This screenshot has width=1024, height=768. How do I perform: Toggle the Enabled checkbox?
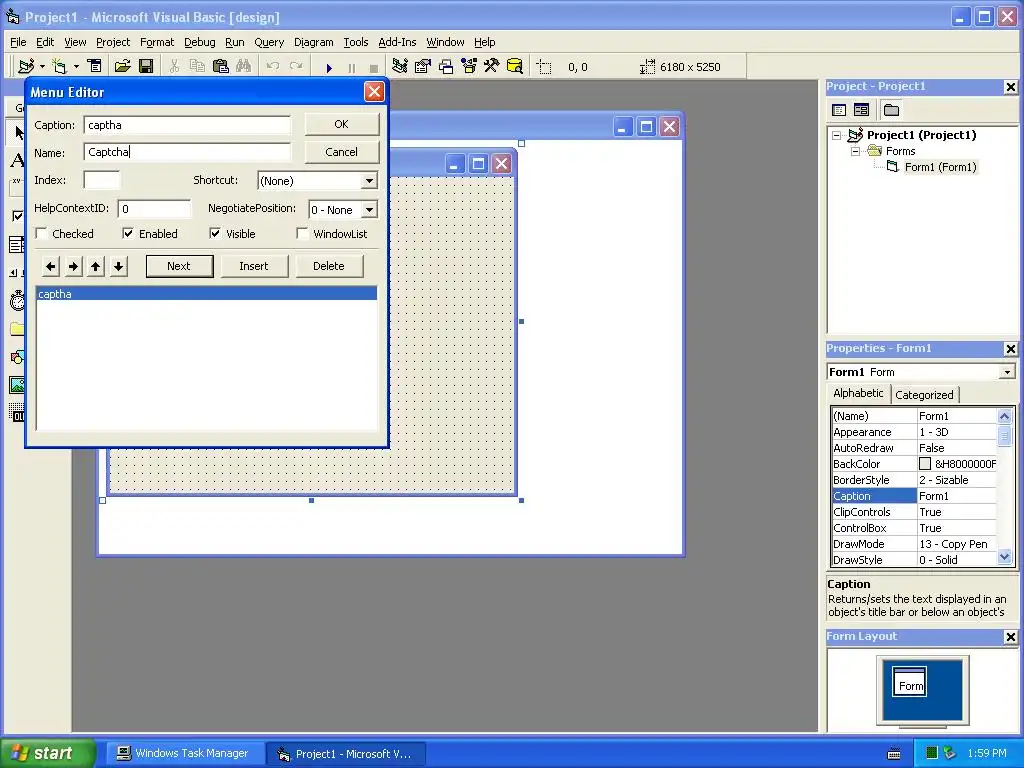[x=128, y=234]
